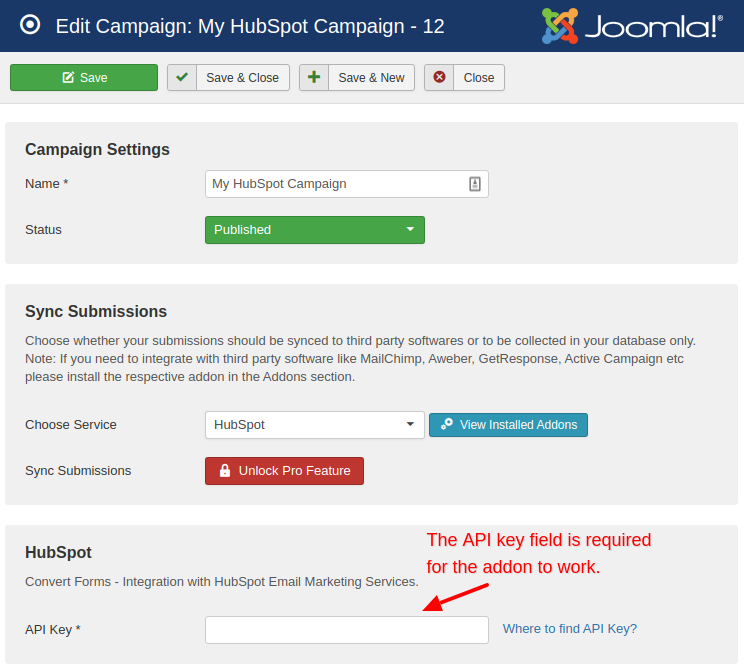The height and width of the screenshot is (668, 744).
Task: Click the target icon beside Edit Campaign title
Action: point(30,25)
